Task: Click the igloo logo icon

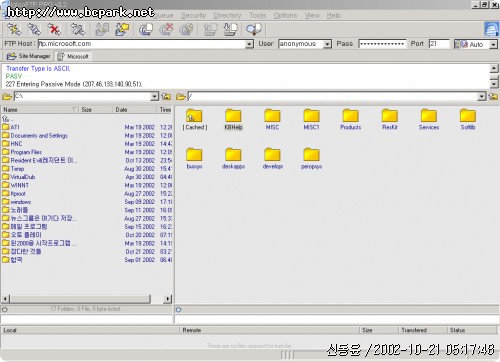Action: click(491, 29)
